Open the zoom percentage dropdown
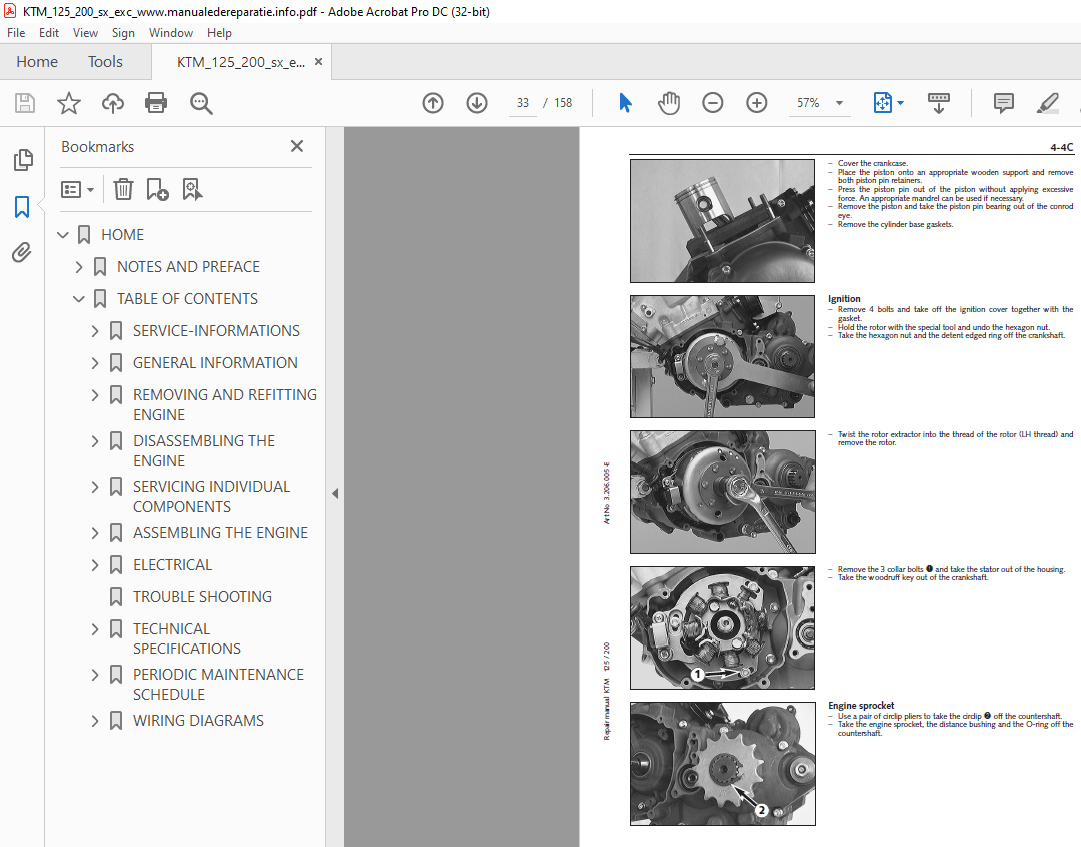Viewport: 1081px width, 847px height. (840, 102)
